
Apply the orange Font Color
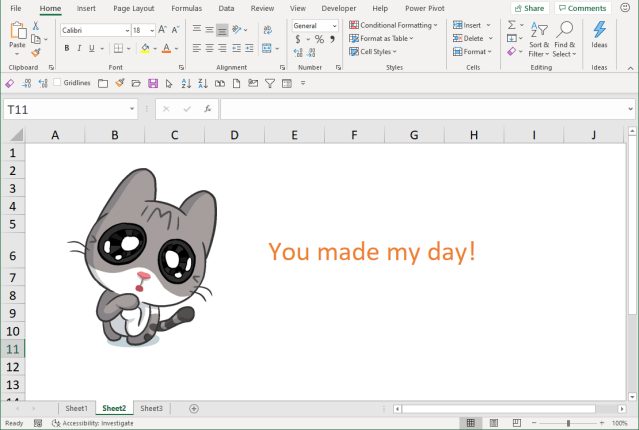coord(166,49)
